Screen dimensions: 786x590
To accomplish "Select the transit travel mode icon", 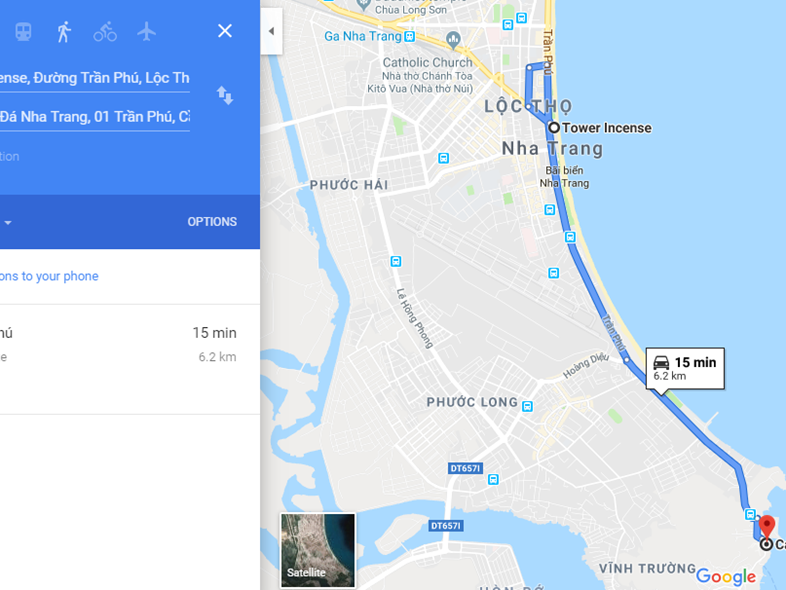I will coord(23,32).
